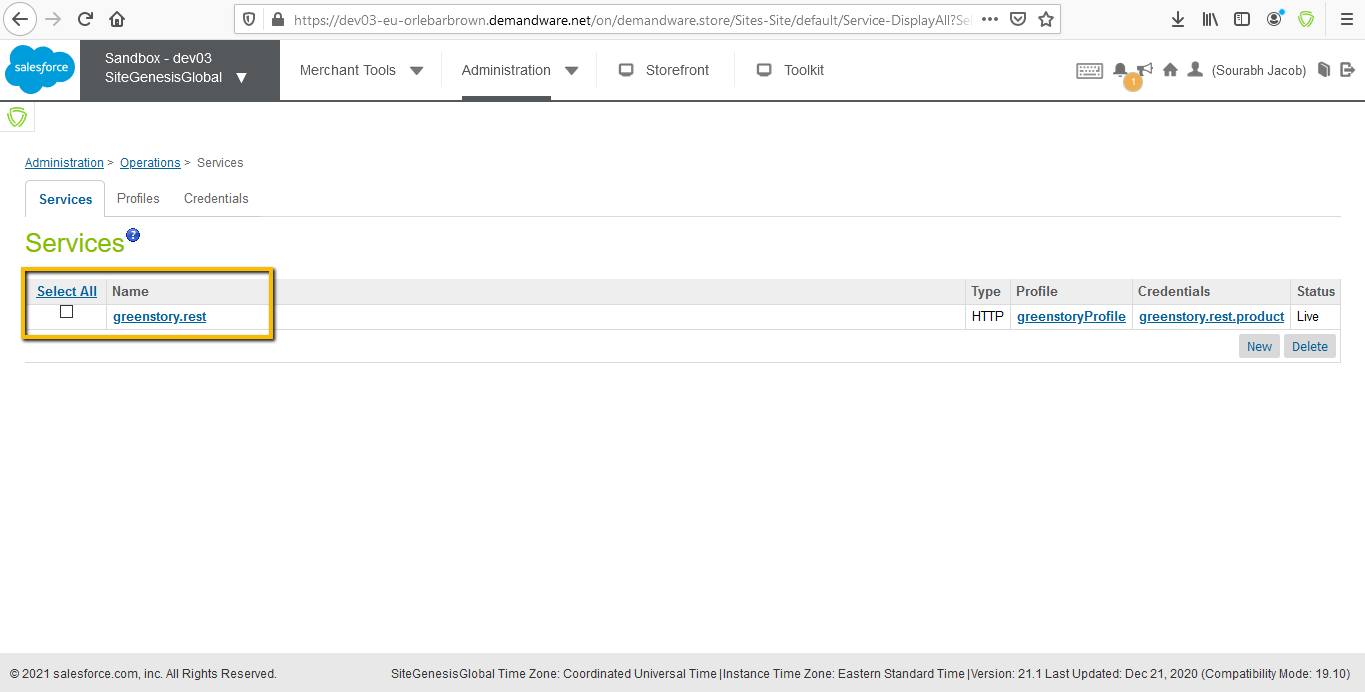The image size is (1365, 692).
Task: Click the Sourabh Jacob user name
Action: [1259, 71]
